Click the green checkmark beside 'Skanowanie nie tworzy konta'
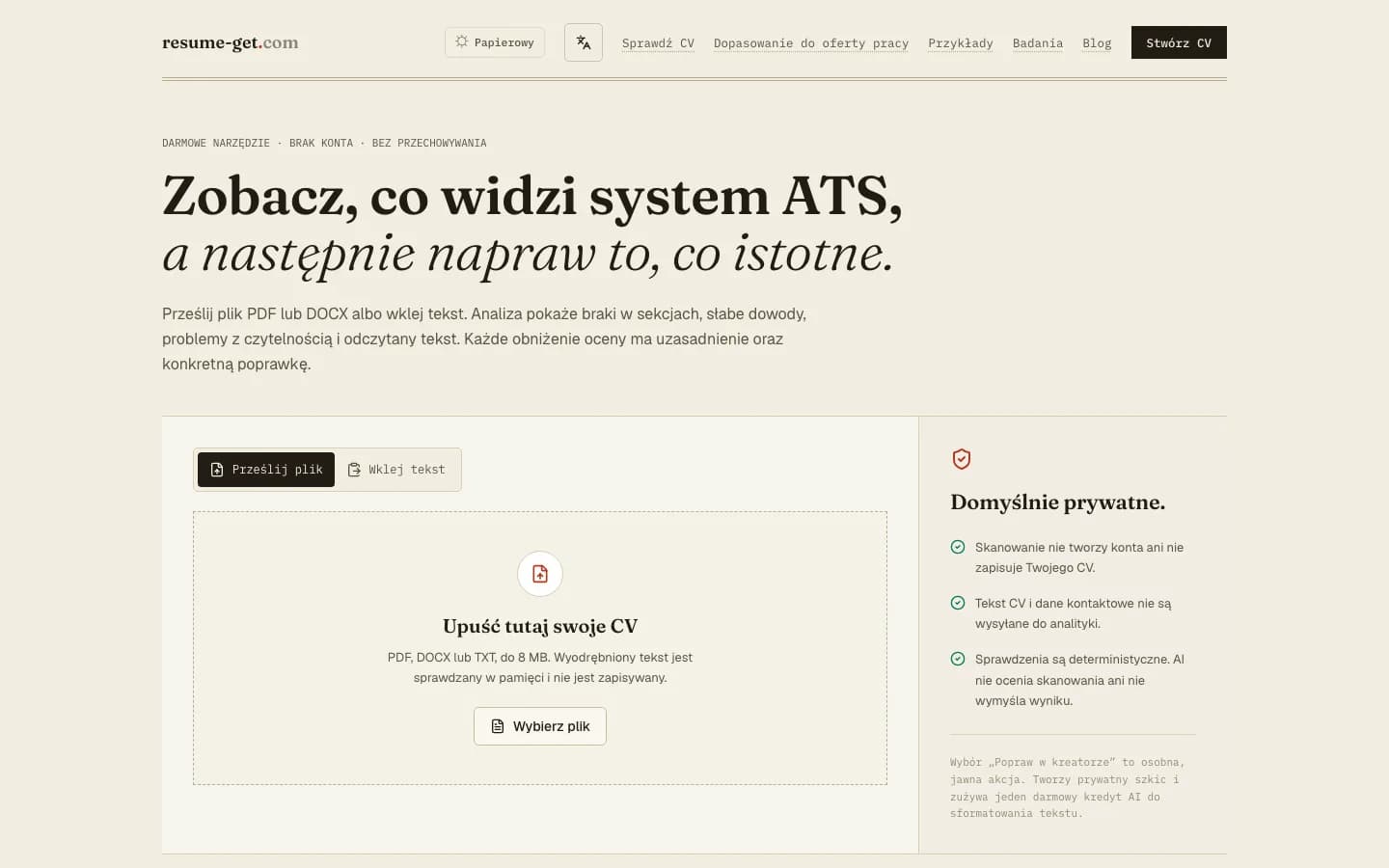This screenshot has height=868, width=1389. 958,547
